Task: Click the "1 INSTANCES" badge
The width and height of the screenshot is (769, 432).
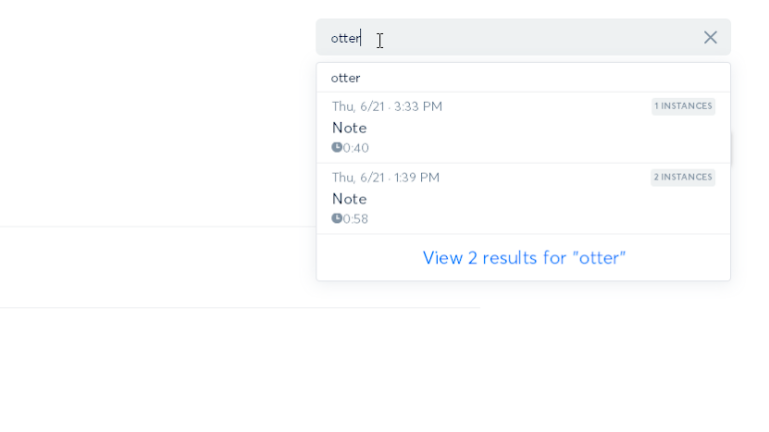Action: tap(683, 106)
